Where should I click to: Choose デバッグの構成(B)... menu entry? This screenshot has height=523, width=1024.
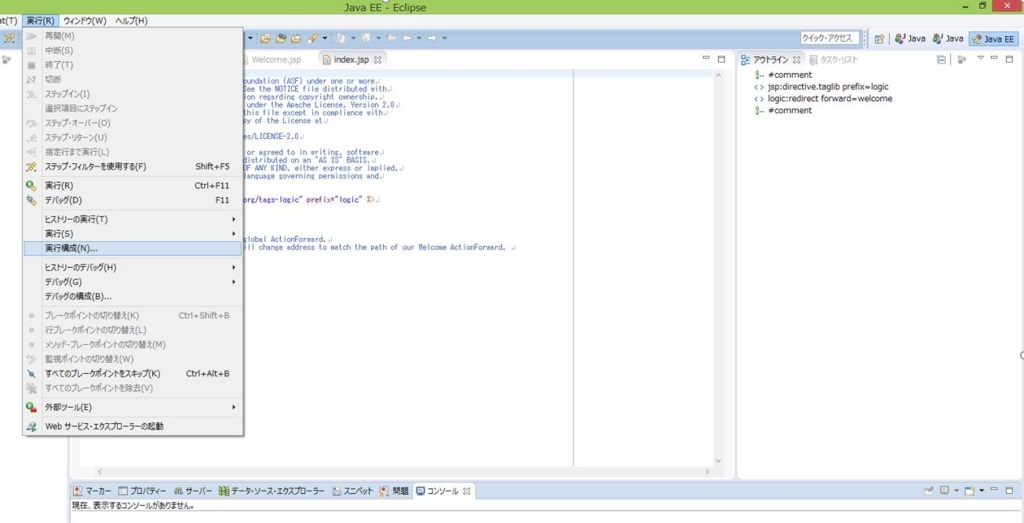(x=133, y=296)
